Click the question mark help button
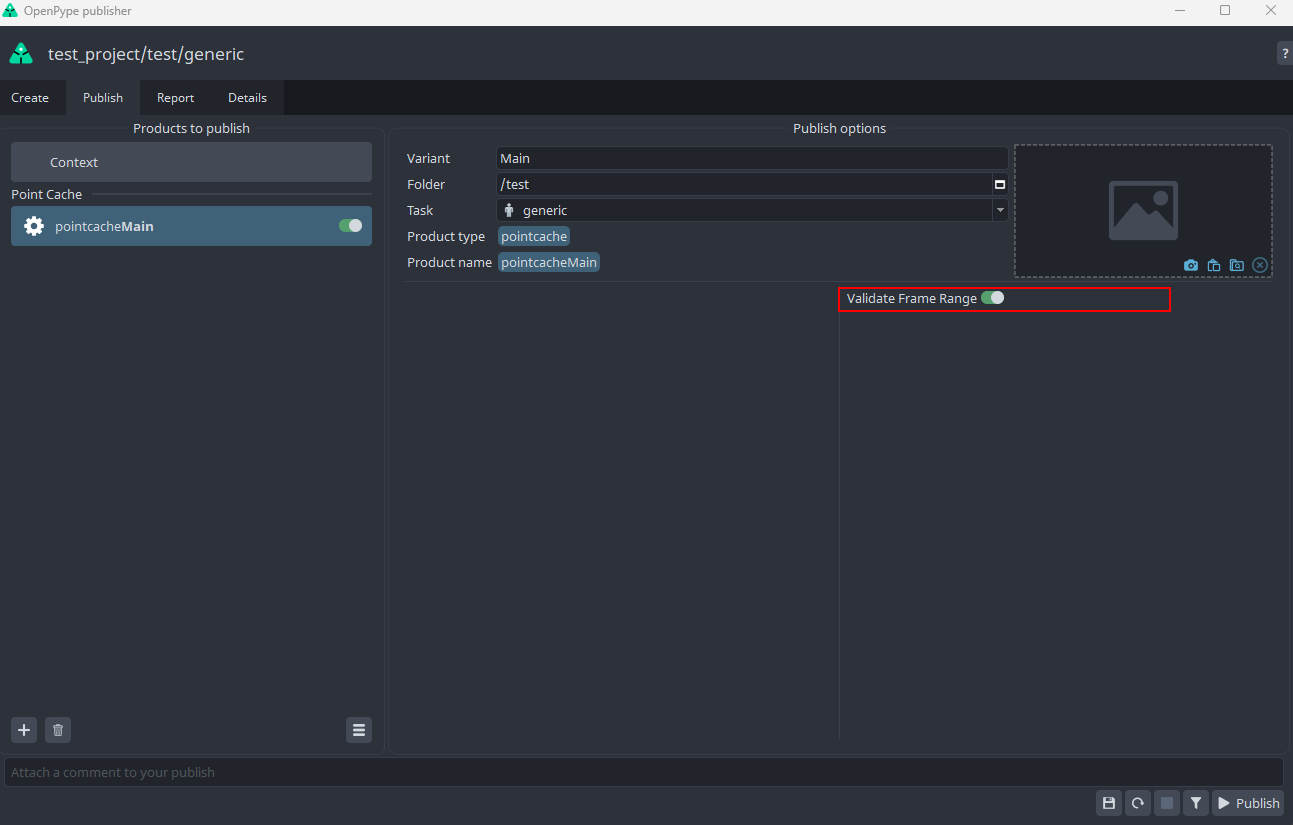Viewport: 1293px width, 825px height. click(x=1284, y=54)
